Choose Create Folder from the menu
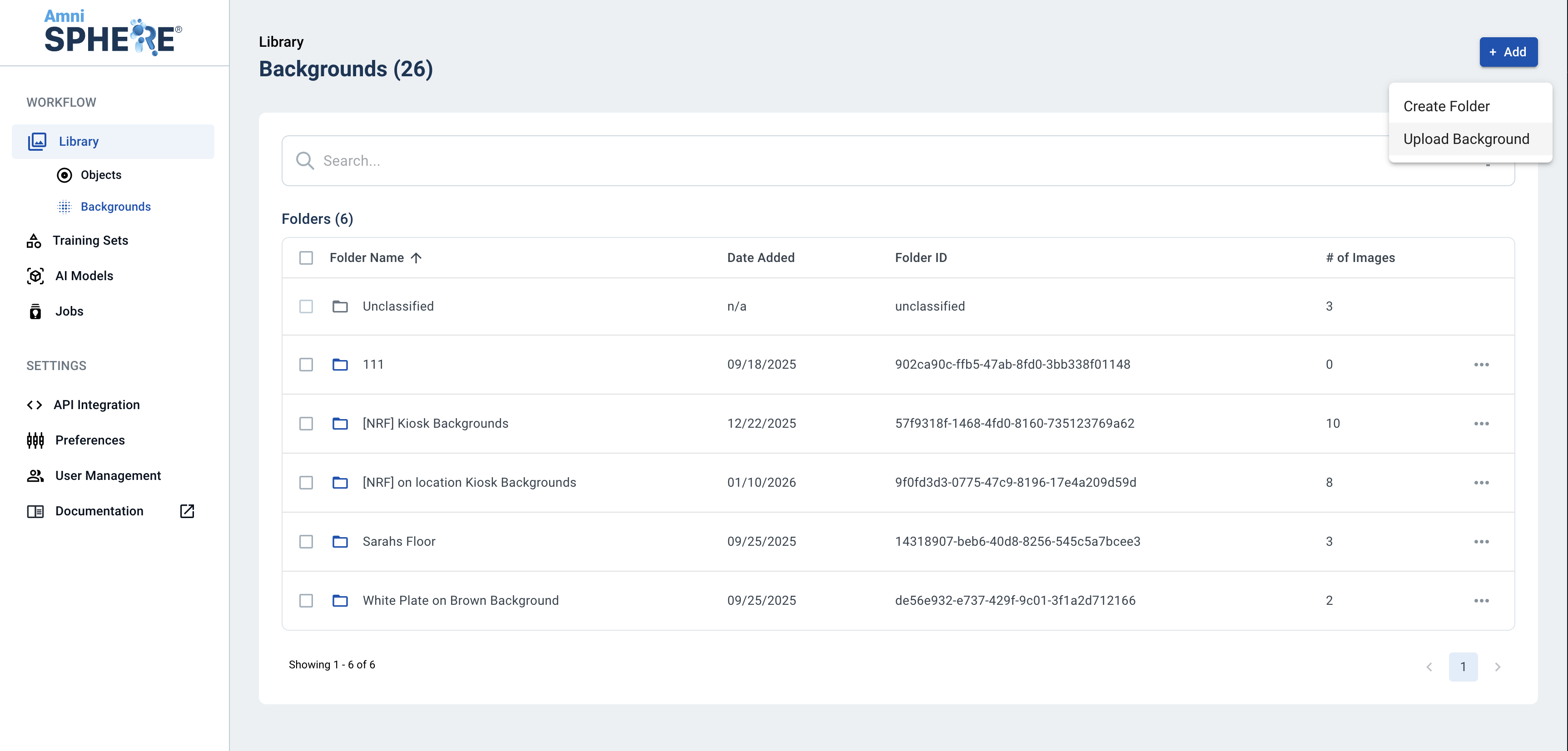Viewport: 1568px width, 751px height. point(1446,107)
